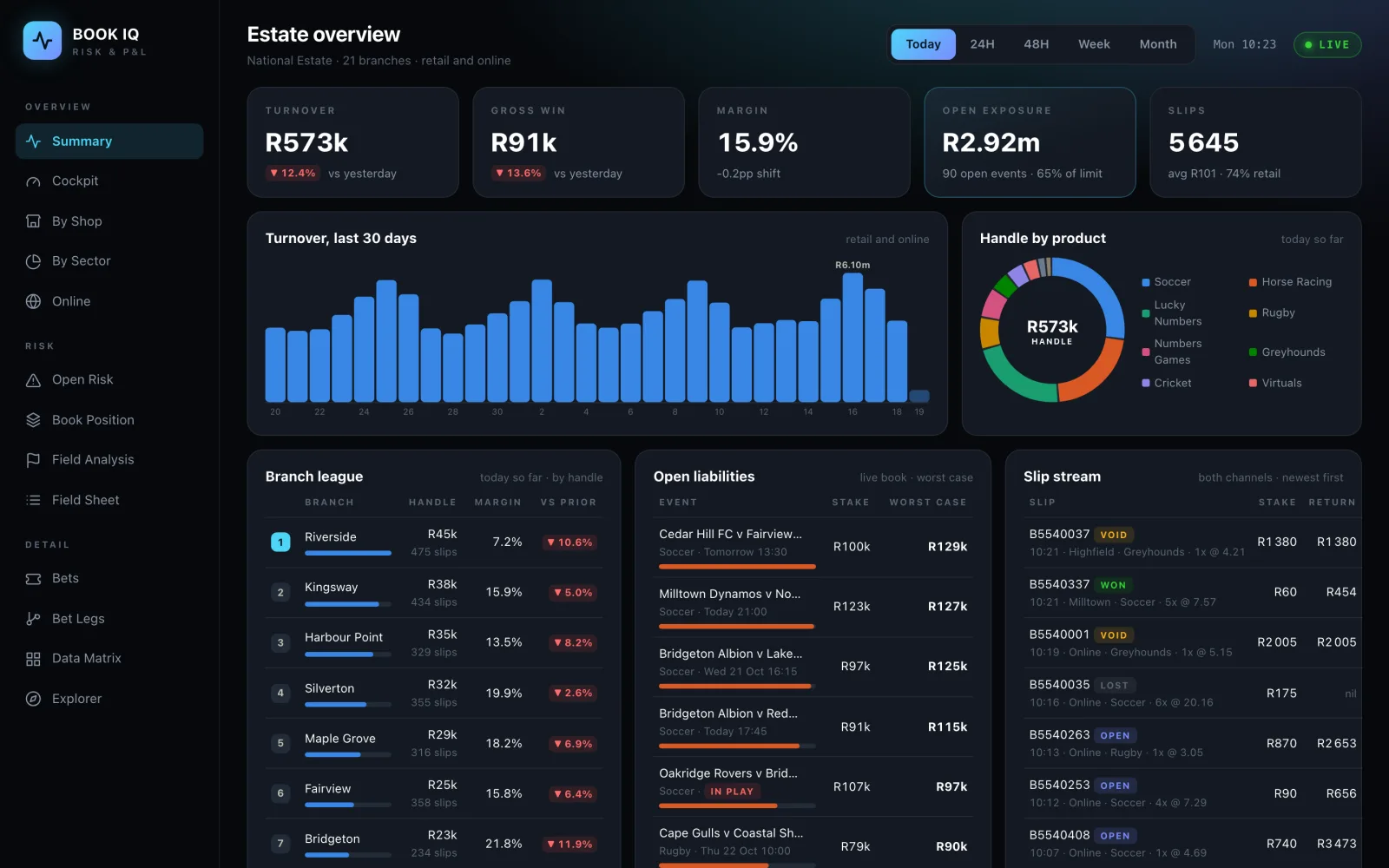Click the IN PLAY badge on Oakridge Rovers
Screen dimensions: 1389x868
coord(732,792)
